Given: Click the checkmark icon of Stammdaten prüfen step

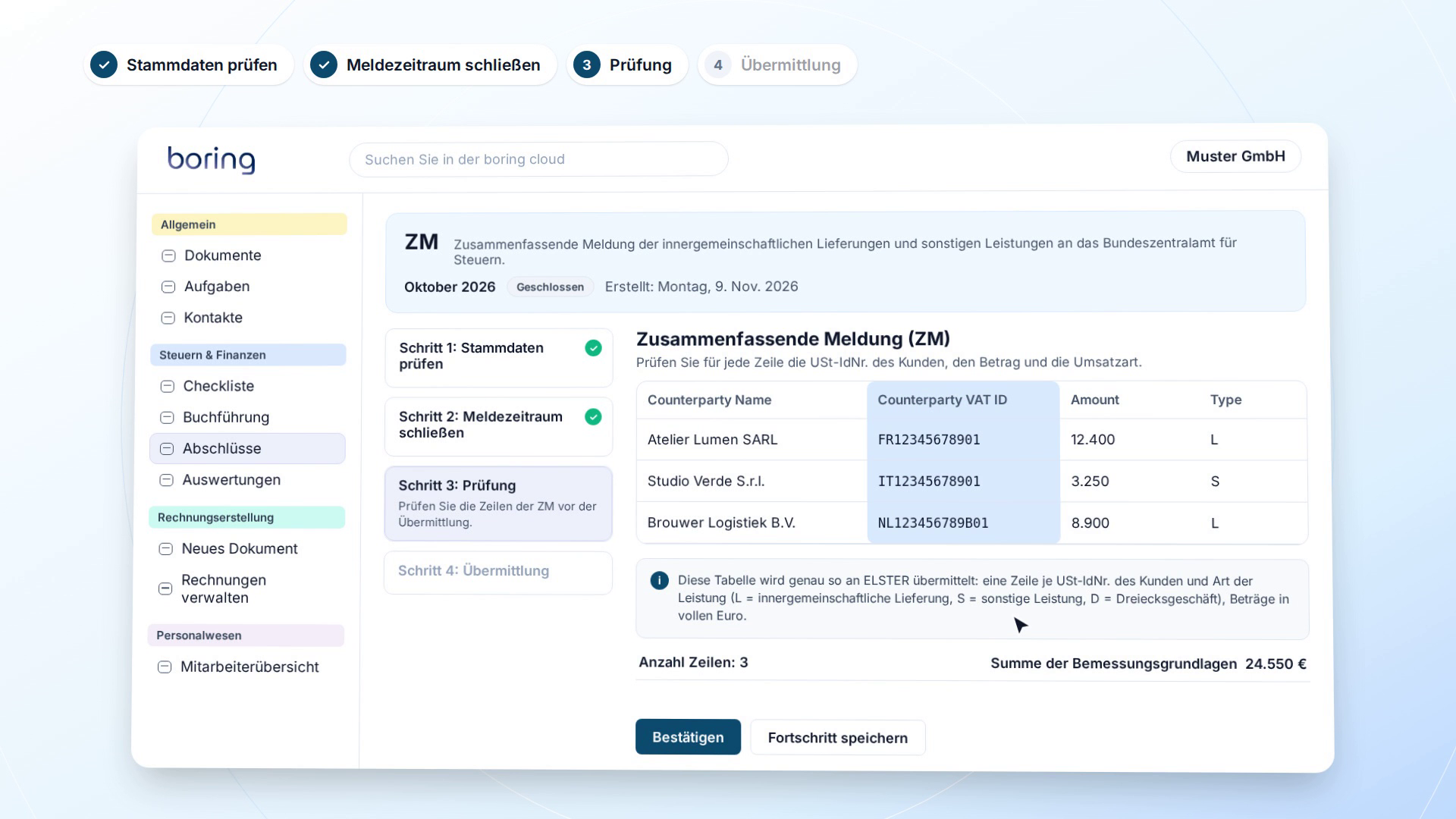Looking at the screenshot, I should (x=104, y=64).
